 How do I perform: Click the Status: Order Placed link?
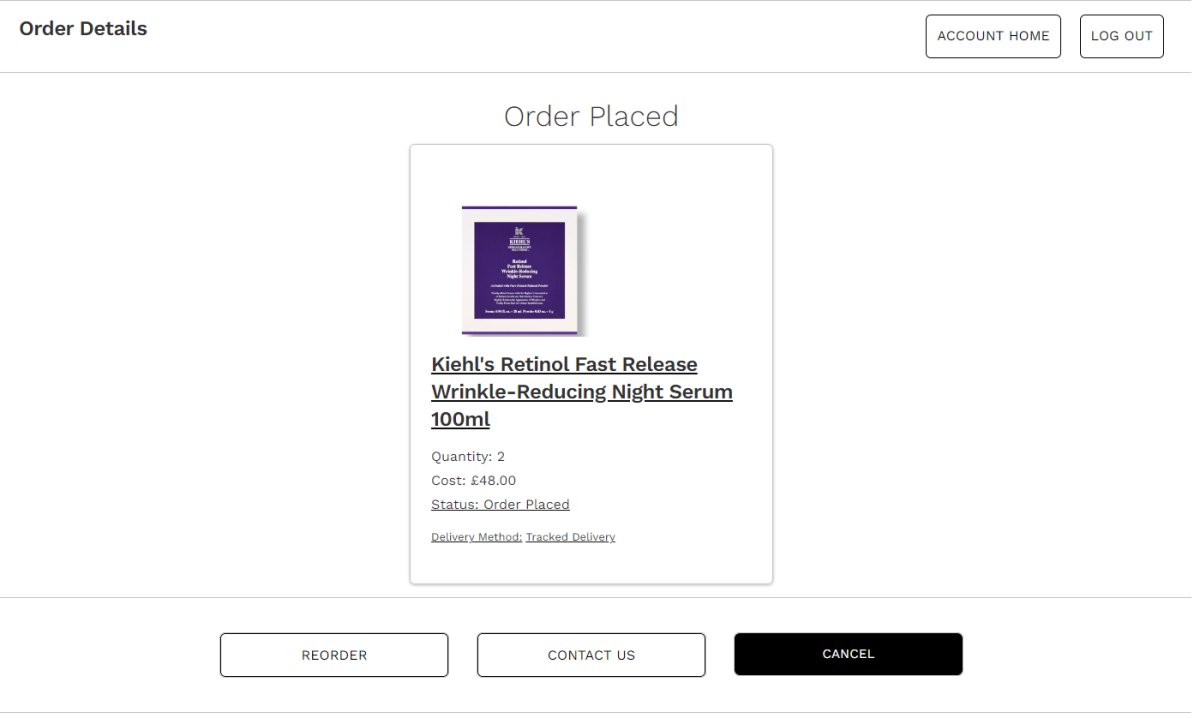(x=500, y=505)
